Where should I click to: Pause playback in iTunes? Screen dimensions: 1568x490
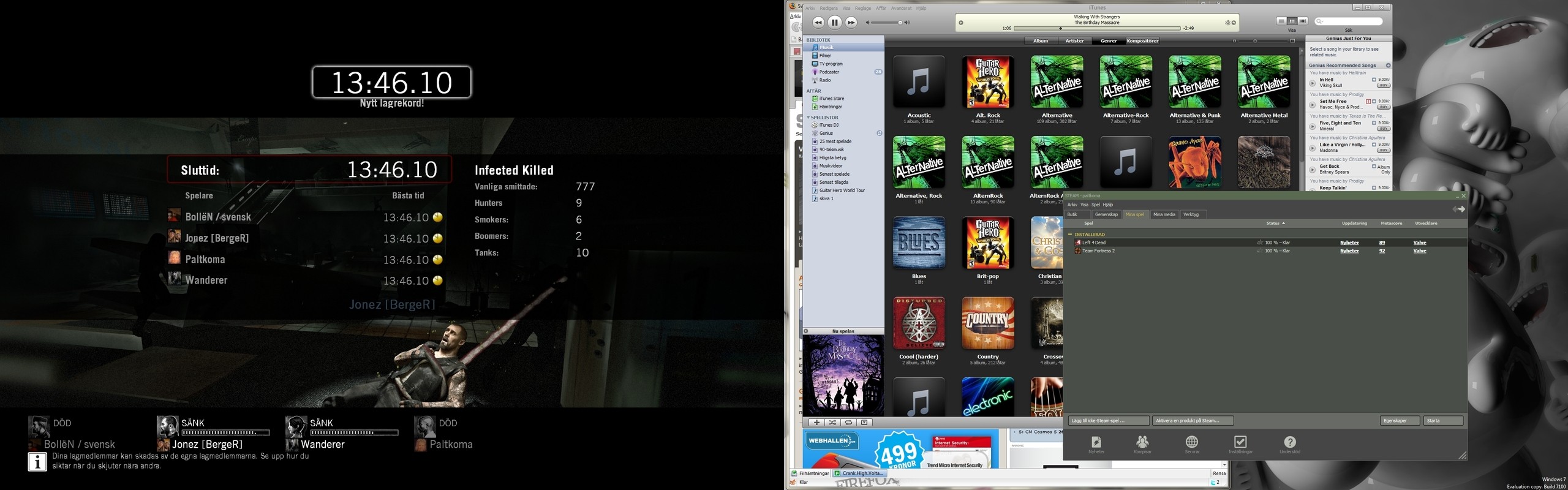pyautogui.click(x=834, y=23)
